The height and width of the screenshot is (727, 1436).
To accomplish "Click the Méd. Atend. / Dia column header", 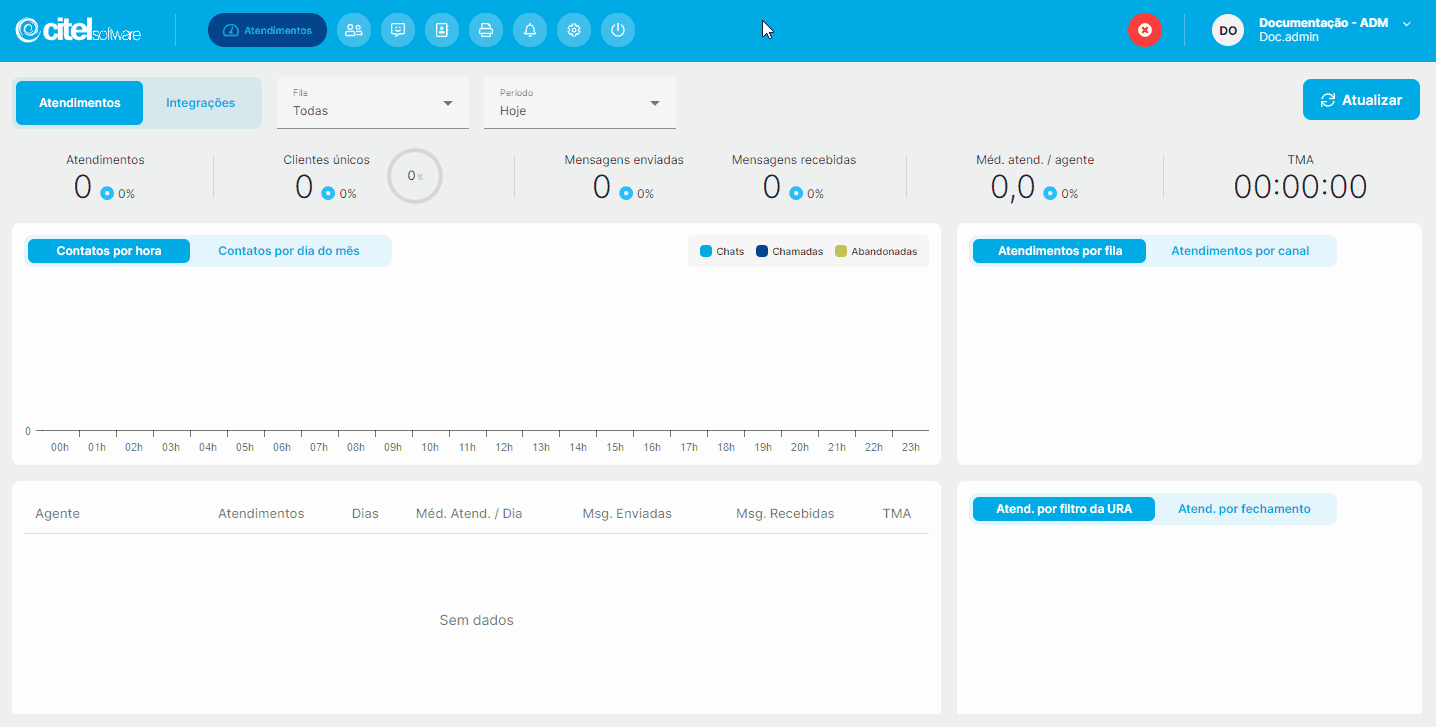I will click(x=469, y=514).
